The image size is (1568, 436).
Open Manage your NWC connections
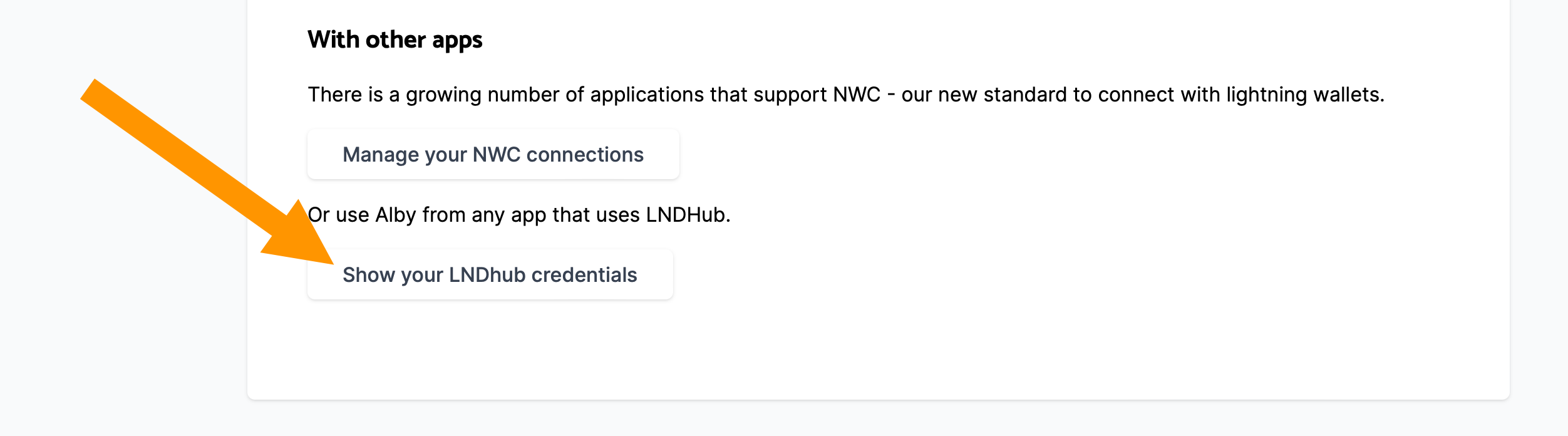coord(493,155)
